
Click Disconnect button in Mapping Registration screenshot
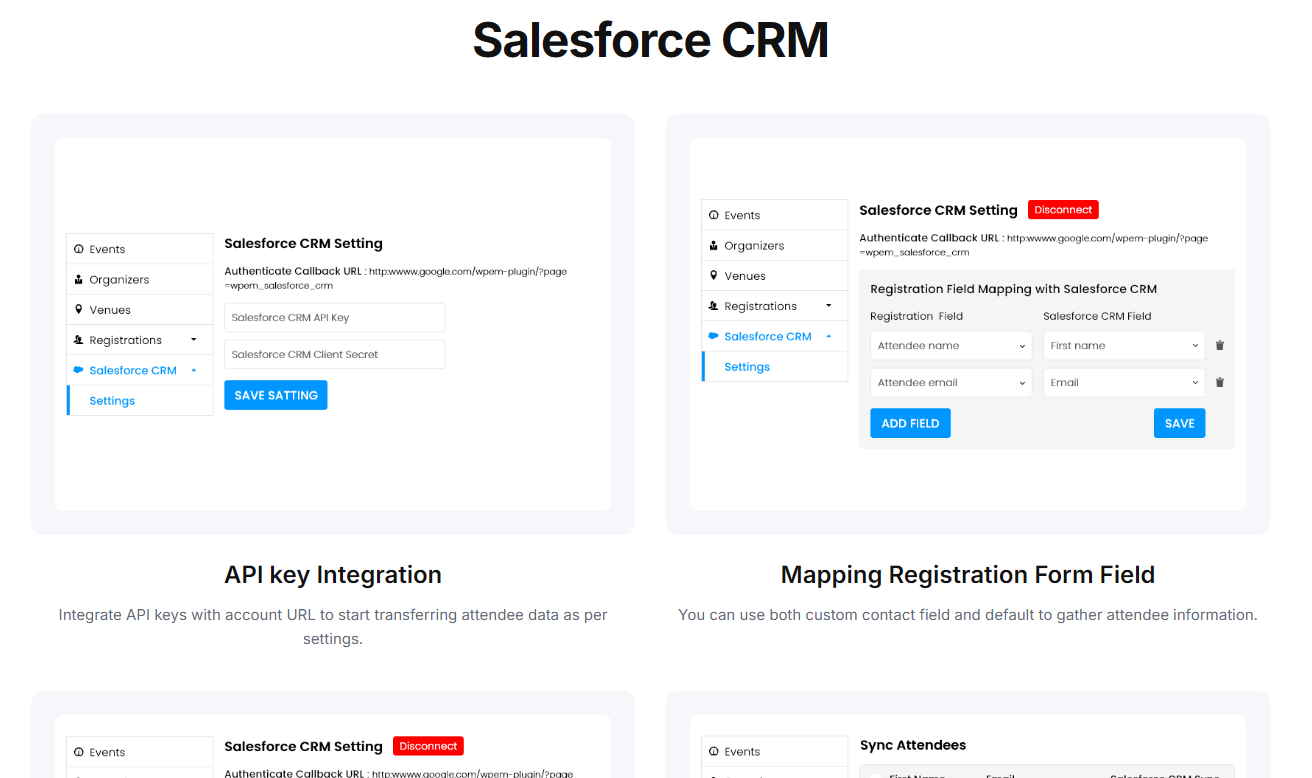tap(1063, 210)
